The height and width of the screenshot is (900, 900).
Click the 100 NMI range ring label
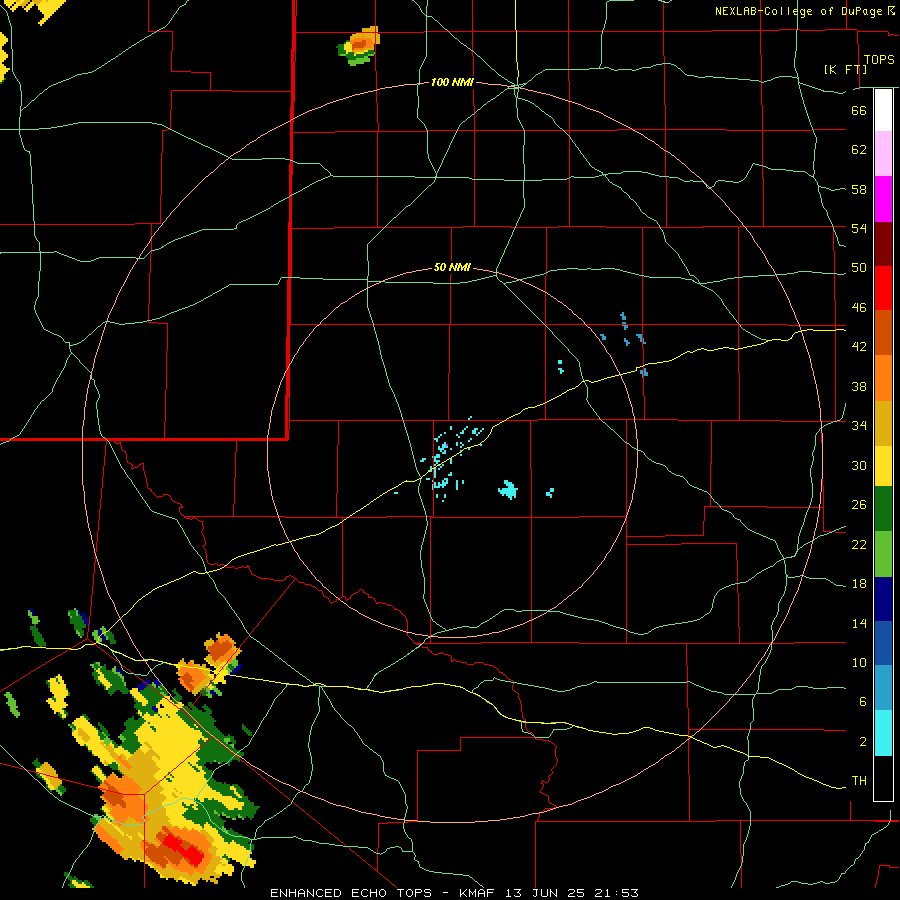452,83
